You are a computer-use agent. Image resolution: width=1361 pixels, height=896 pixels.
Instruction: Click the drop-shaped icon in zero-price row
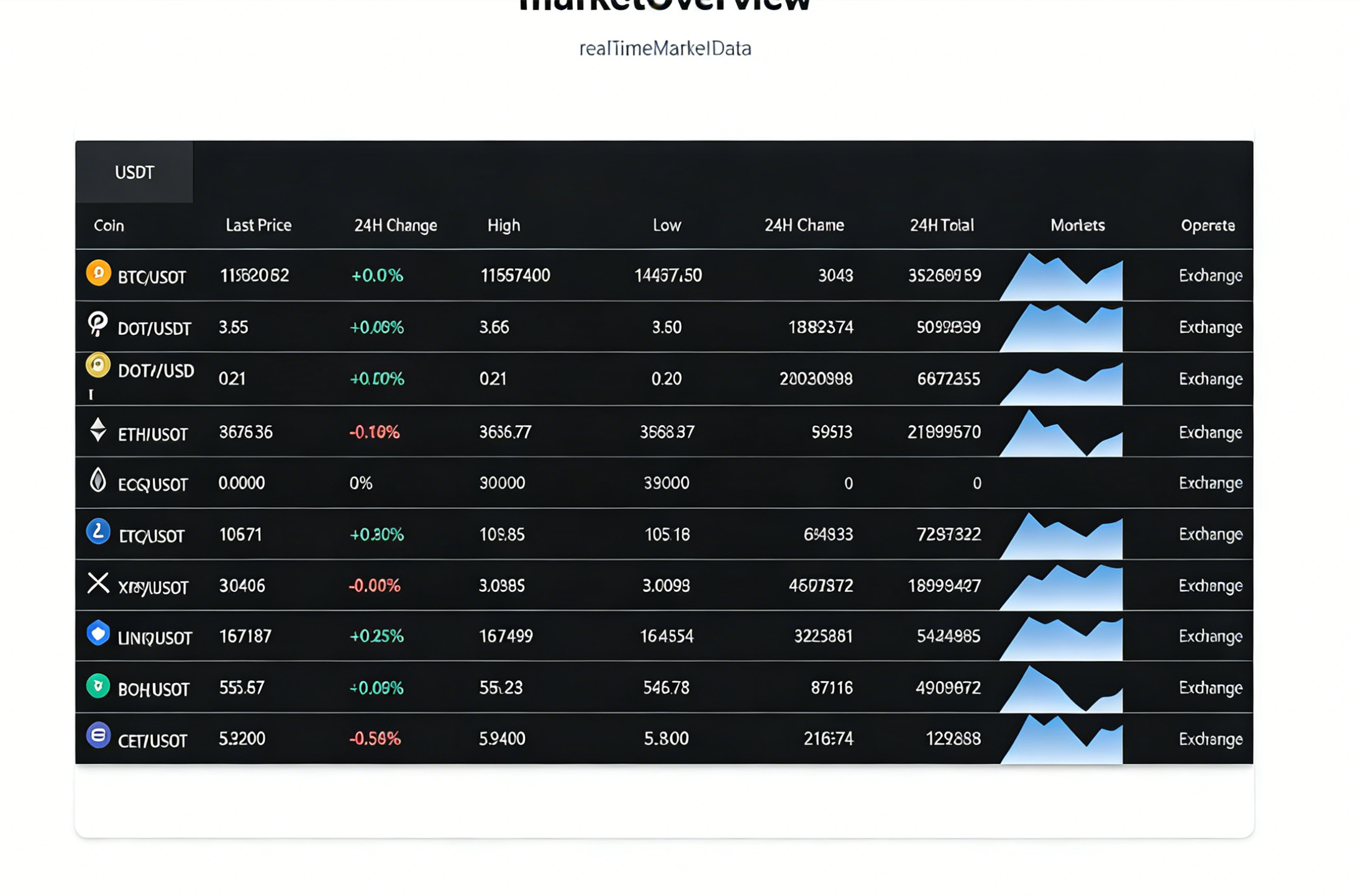click(98, 480)
